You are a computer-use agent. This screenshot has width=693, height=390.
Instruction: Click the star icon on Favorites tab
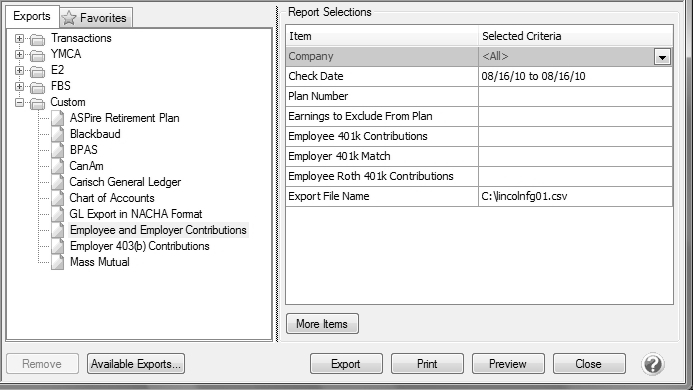[x=69, y=18]
